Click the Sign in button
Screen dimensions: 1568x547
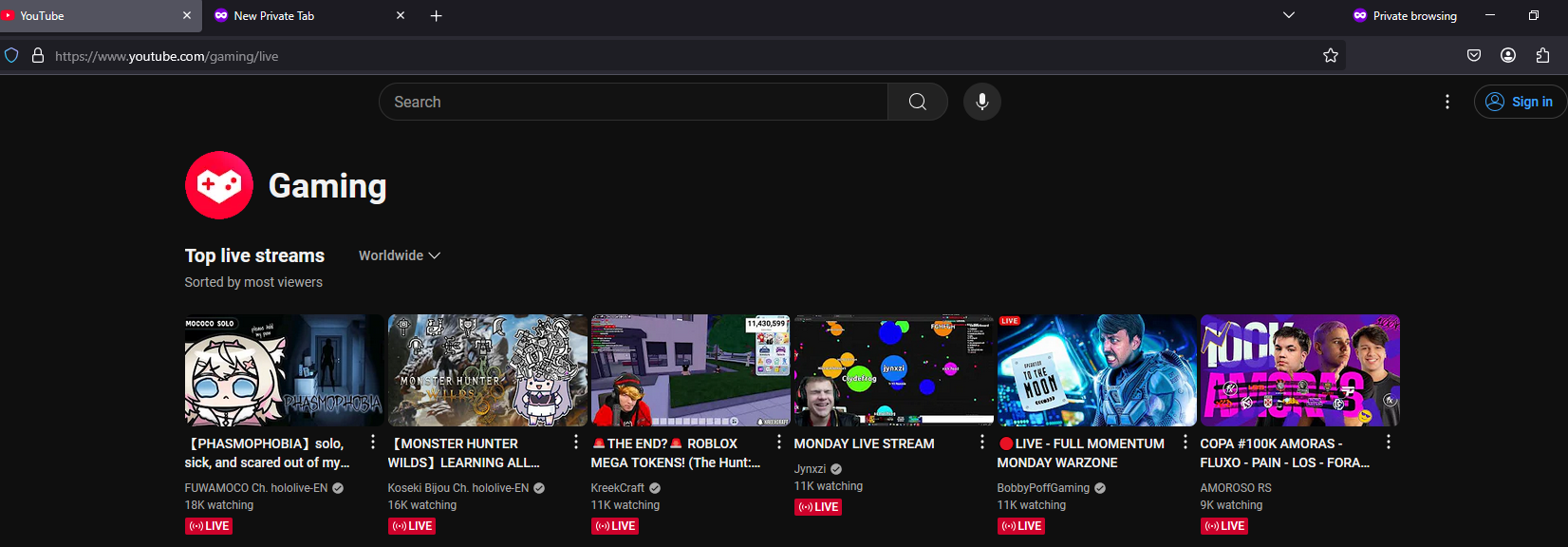click(x=1520, y=102)
